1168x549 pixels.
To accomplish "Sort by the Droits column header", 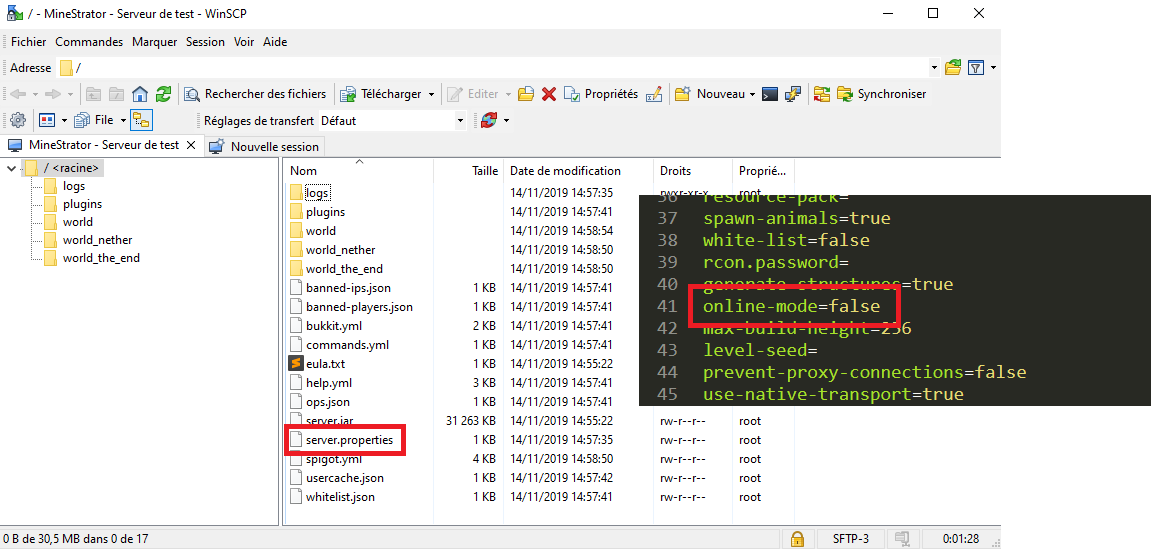I will [x=694, y=171].
